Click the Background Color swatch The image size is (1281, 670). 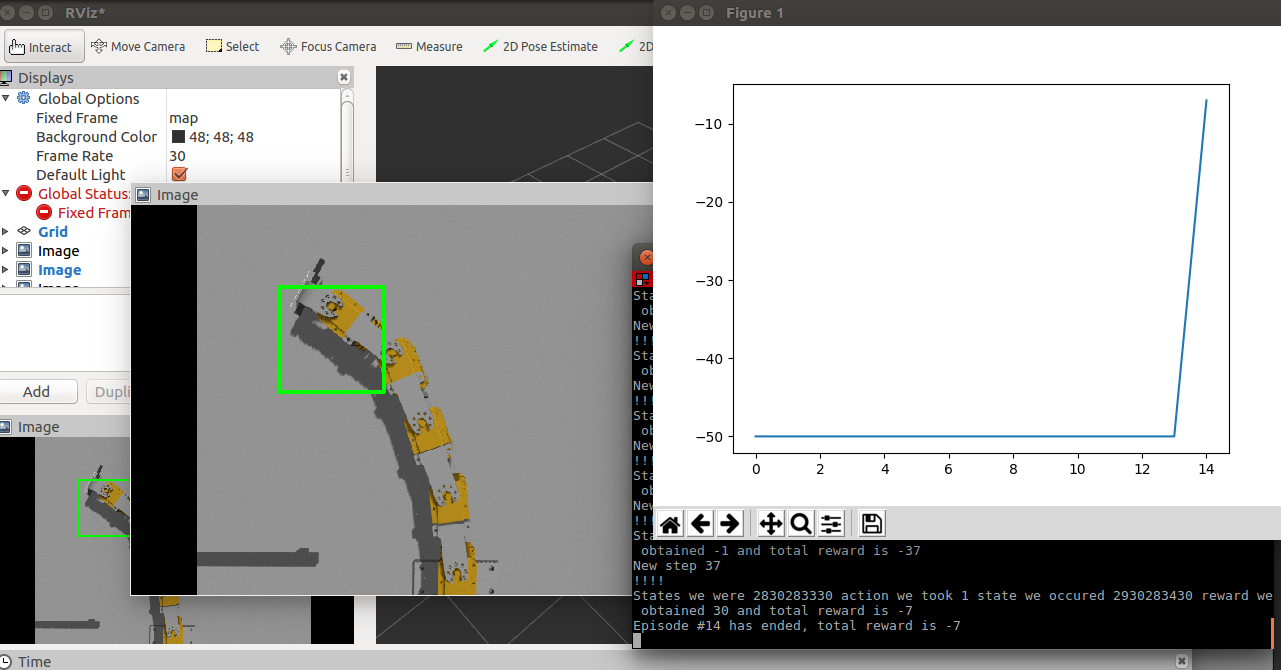click(178, 136)
